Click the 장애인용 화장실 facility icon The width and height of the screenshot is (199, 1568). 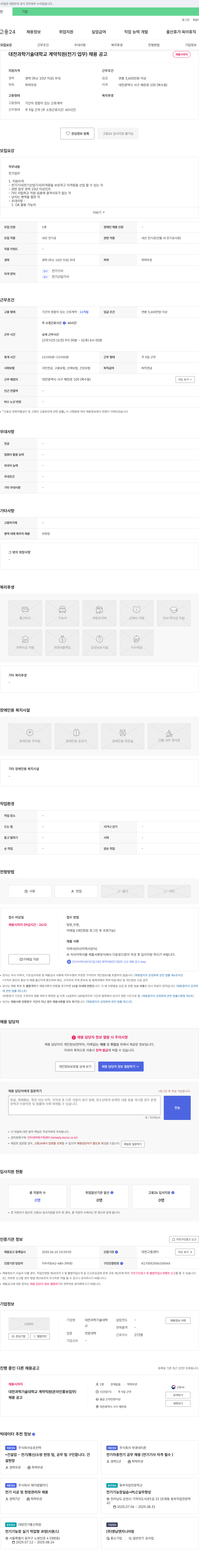coord(122,736)
